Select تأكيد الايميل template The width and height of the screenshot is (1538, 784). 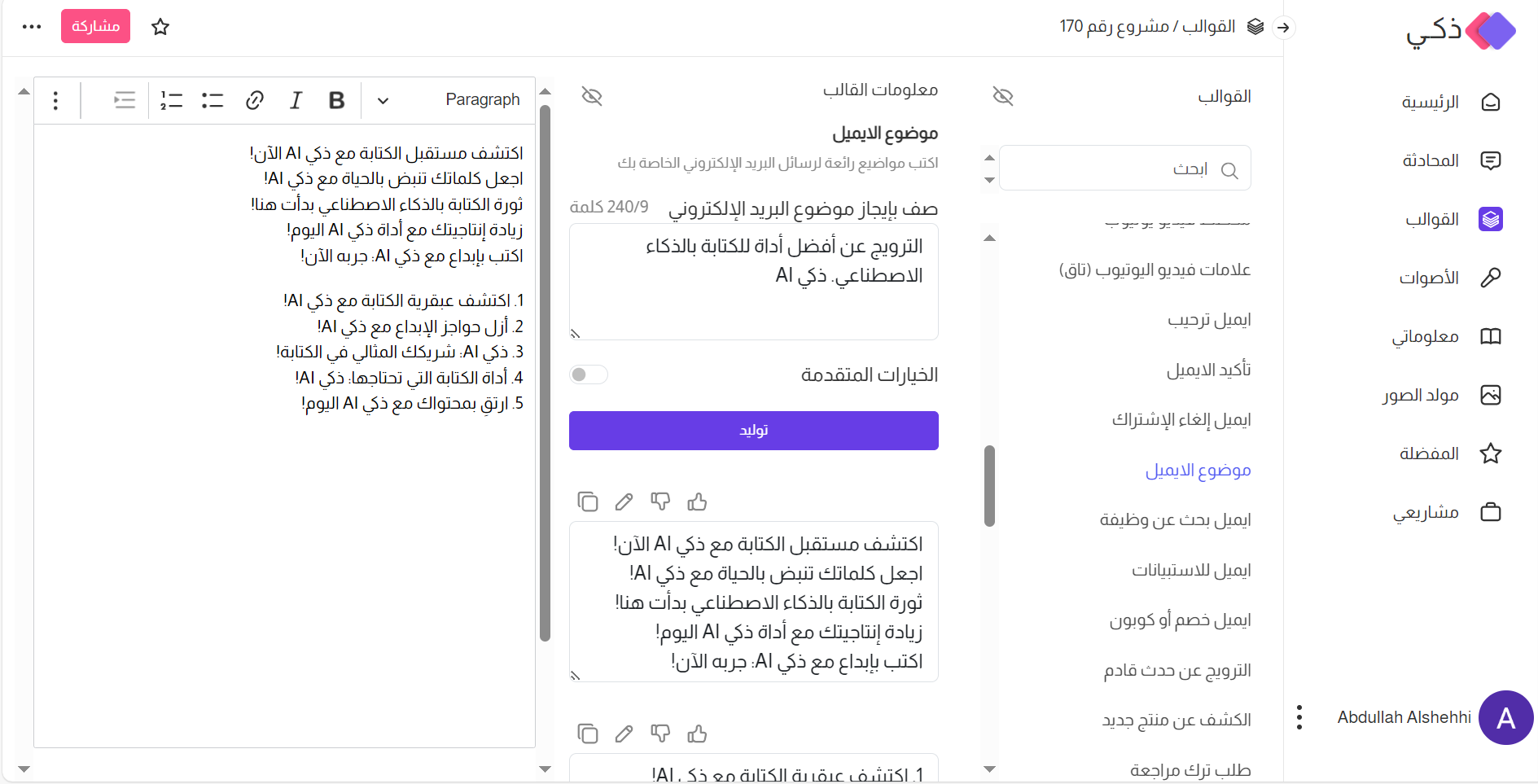(1208, 370)
